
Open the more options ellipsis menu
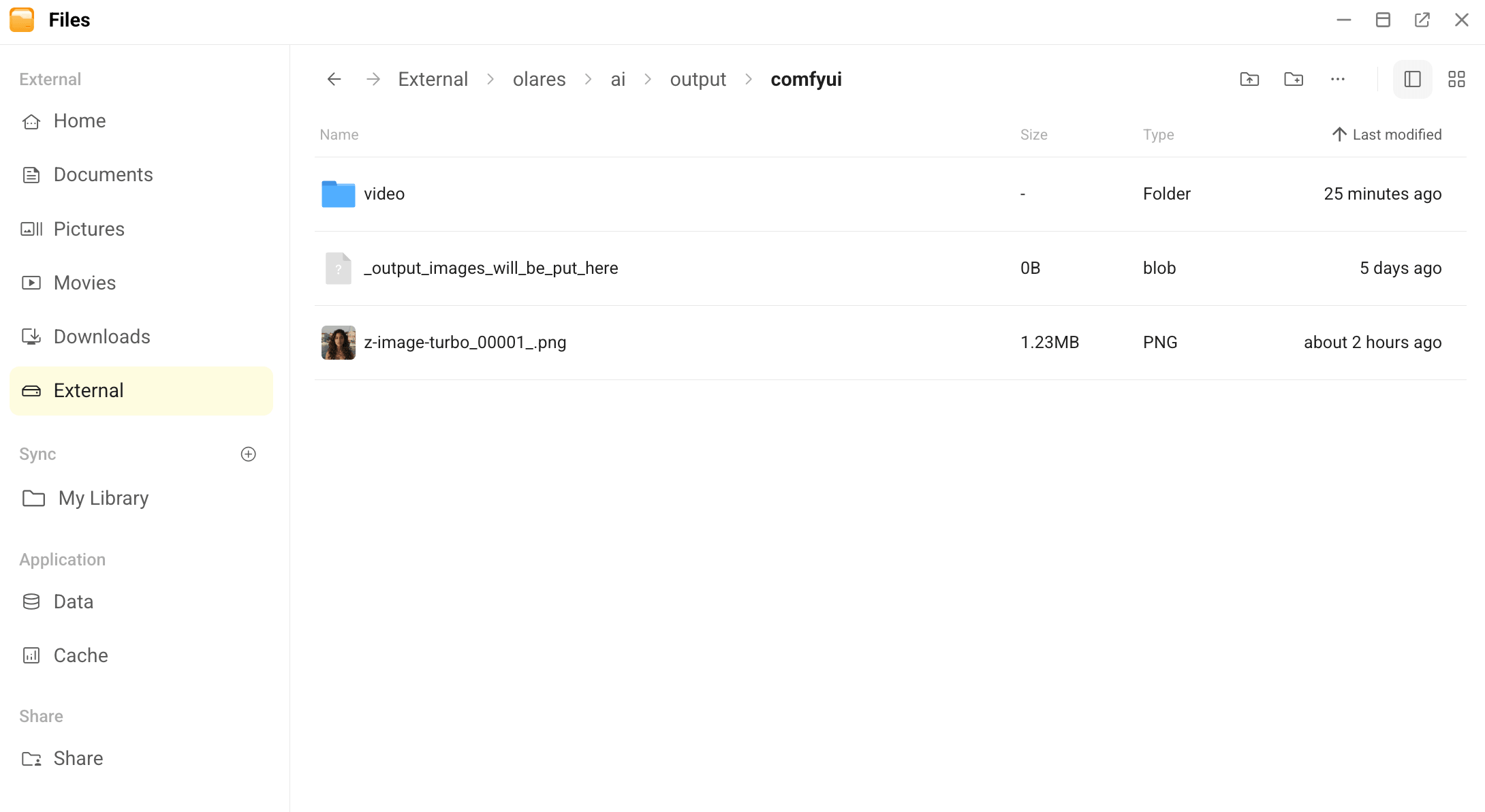pyautogui.click(x=1337, y=79)
